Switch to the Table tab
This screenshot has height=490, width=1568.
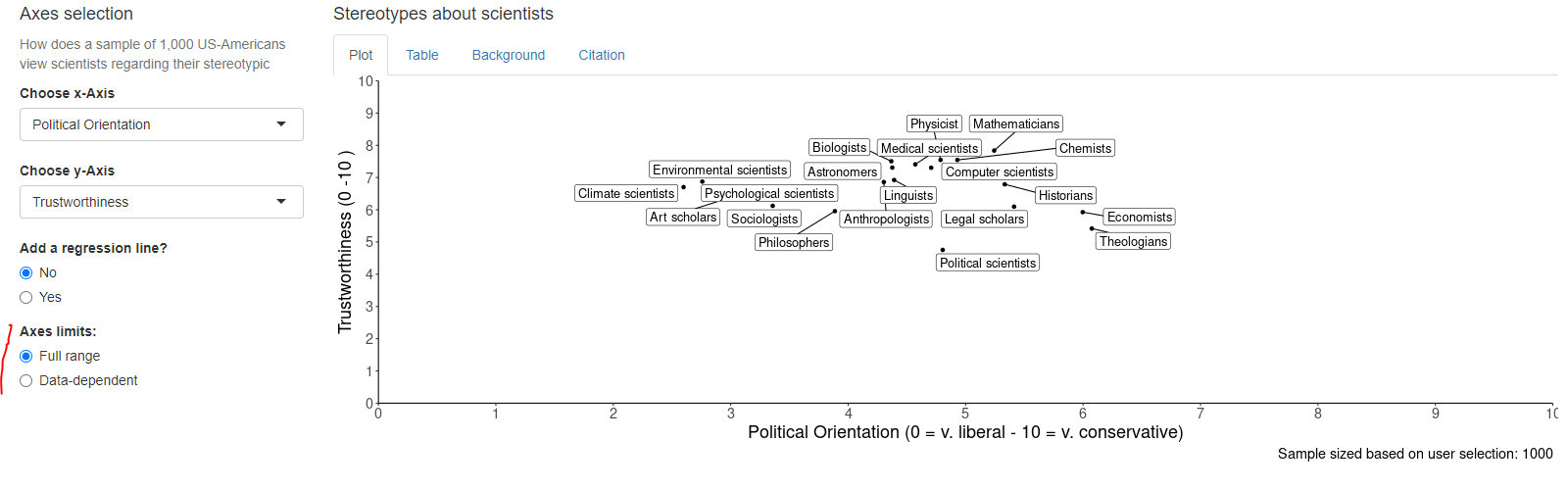(422, 55)
